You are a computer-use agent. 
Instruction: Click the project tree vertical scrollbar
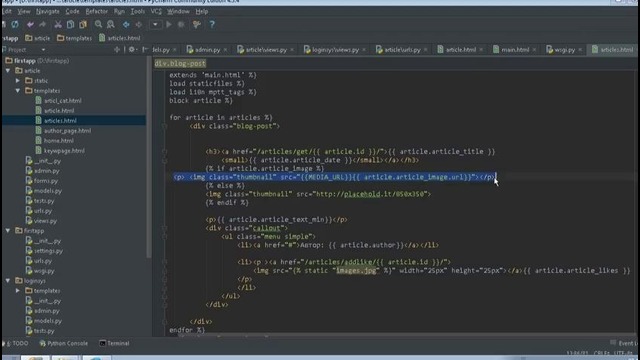pos(149,157)
